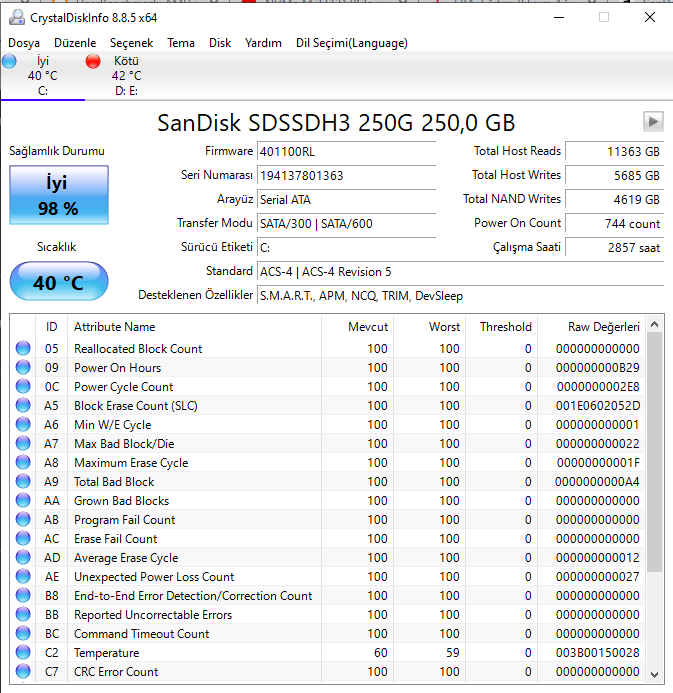Click scrollbar down arrow in attribute list

tap(654, 674)
